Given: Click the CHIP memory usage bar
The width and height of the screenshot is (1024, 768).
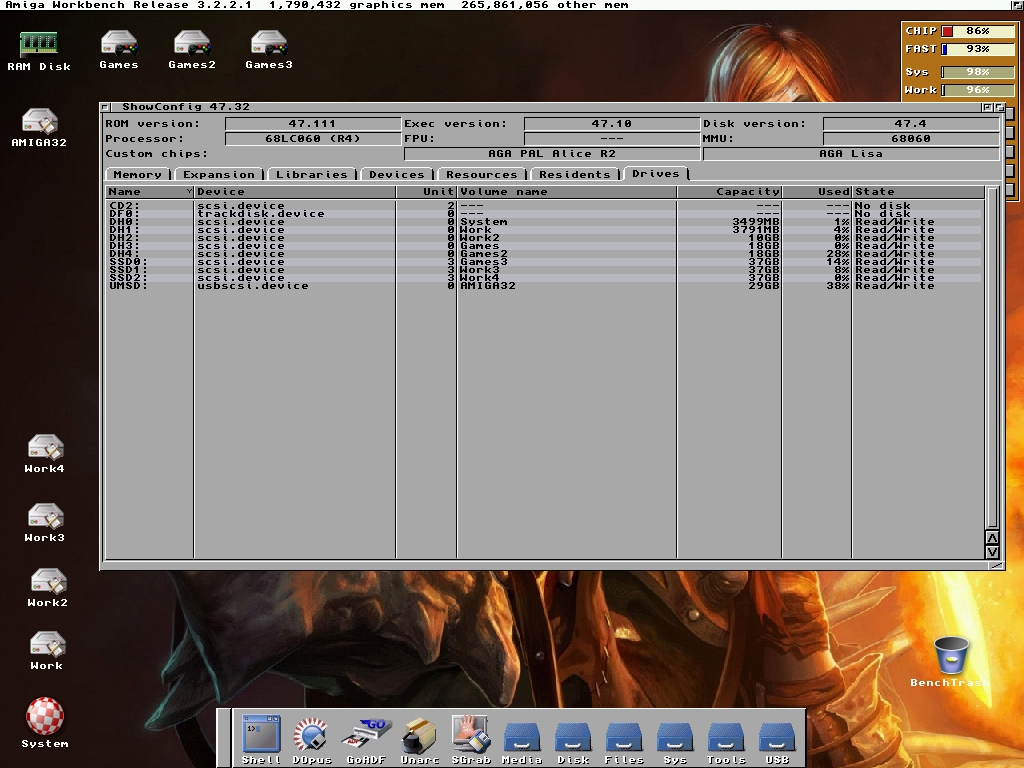Looking at the screenshot, I should pos(976,31).
